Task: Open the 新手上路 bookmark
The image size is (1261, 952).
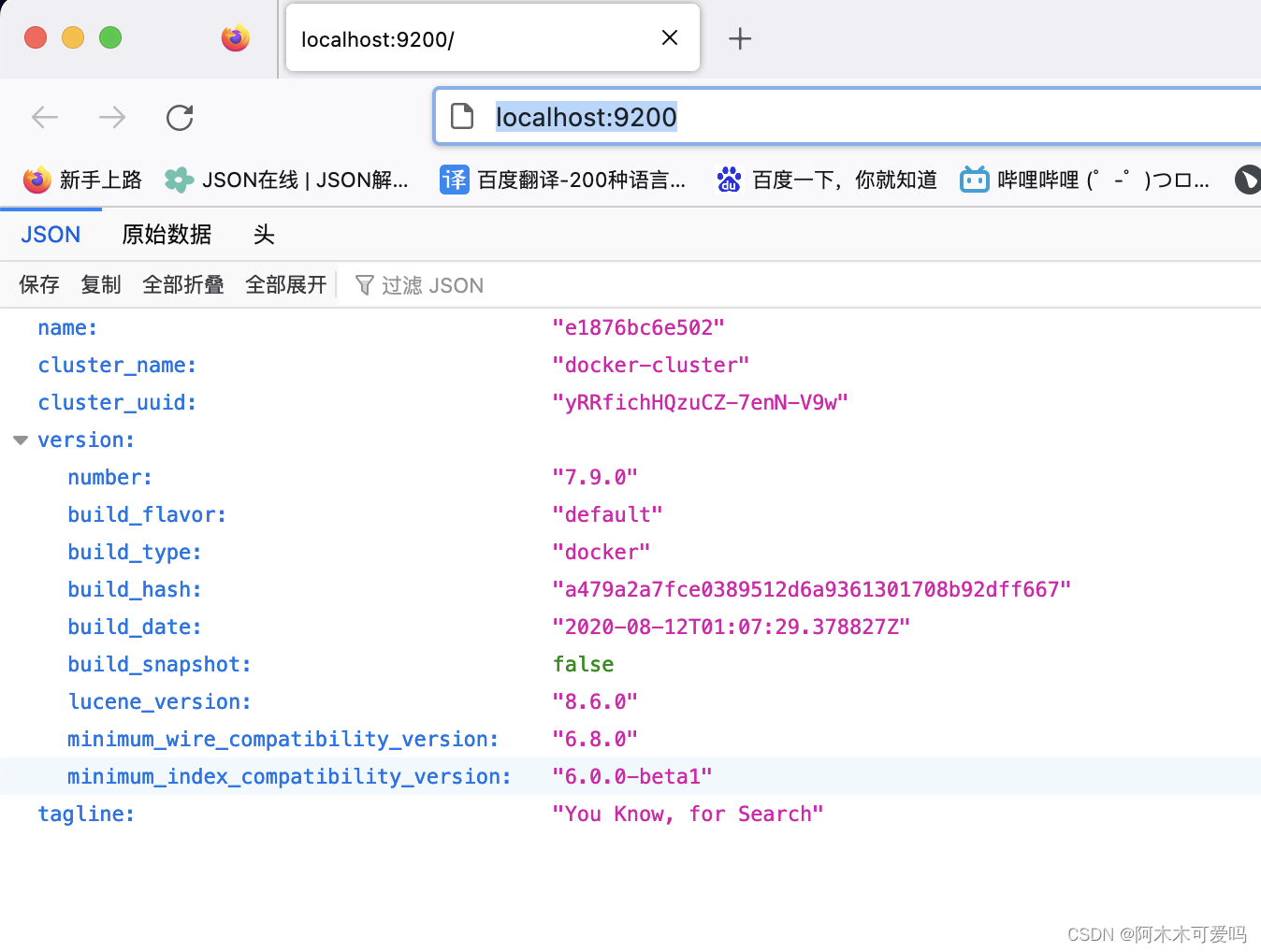Action: 80,180
